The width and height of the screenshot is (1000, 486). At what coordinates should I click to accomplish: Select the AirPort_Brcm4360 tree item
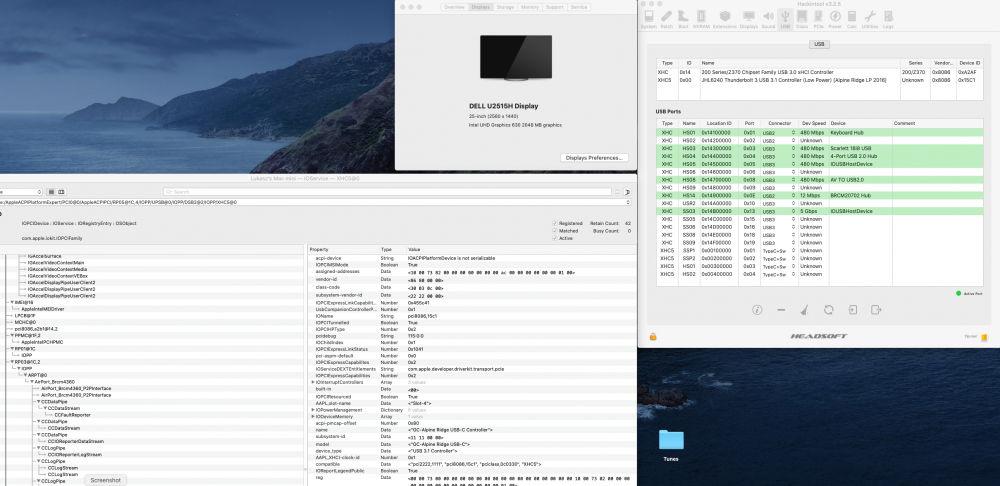pos(55,381)
